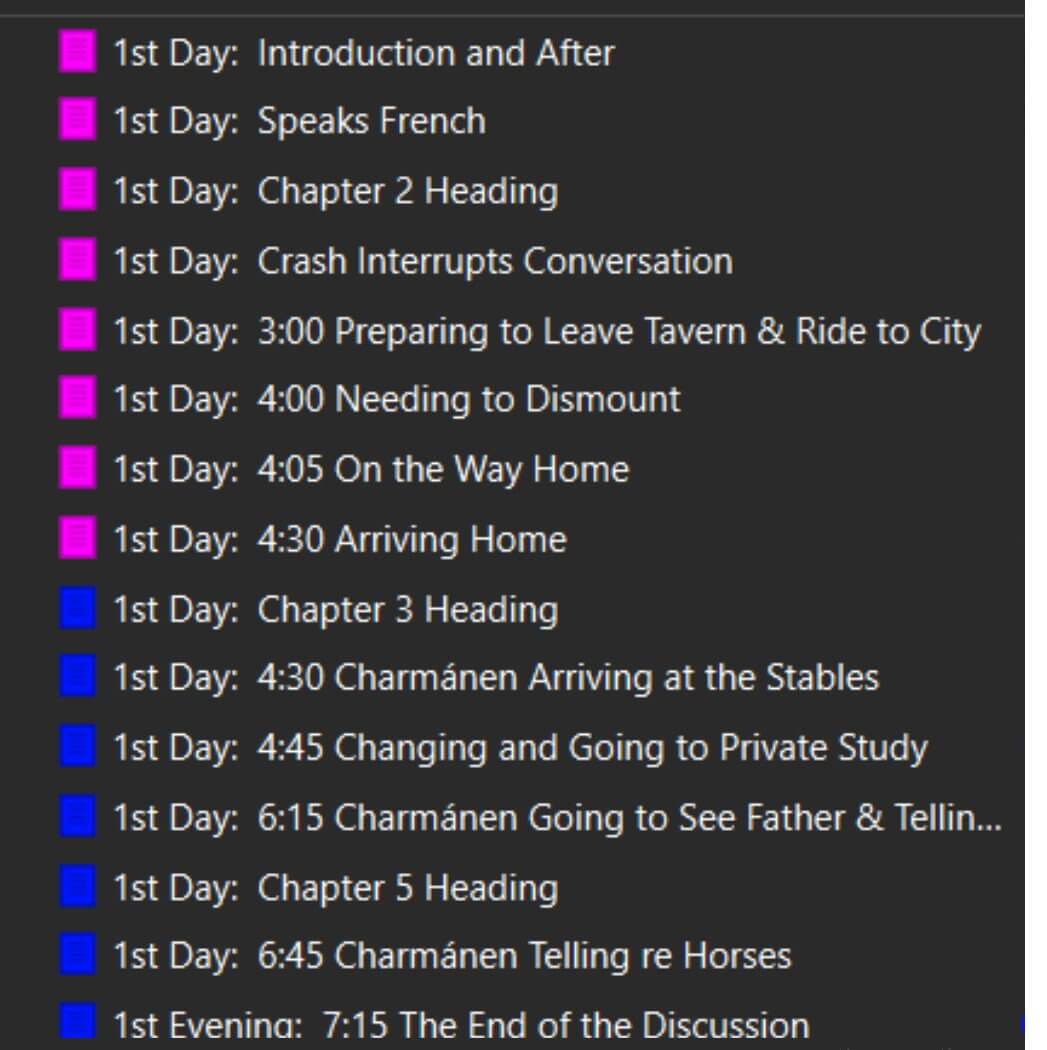Open the Speaks French scene
The width and height of the screenshot is (1047, 1050).
tap(371, 121)
